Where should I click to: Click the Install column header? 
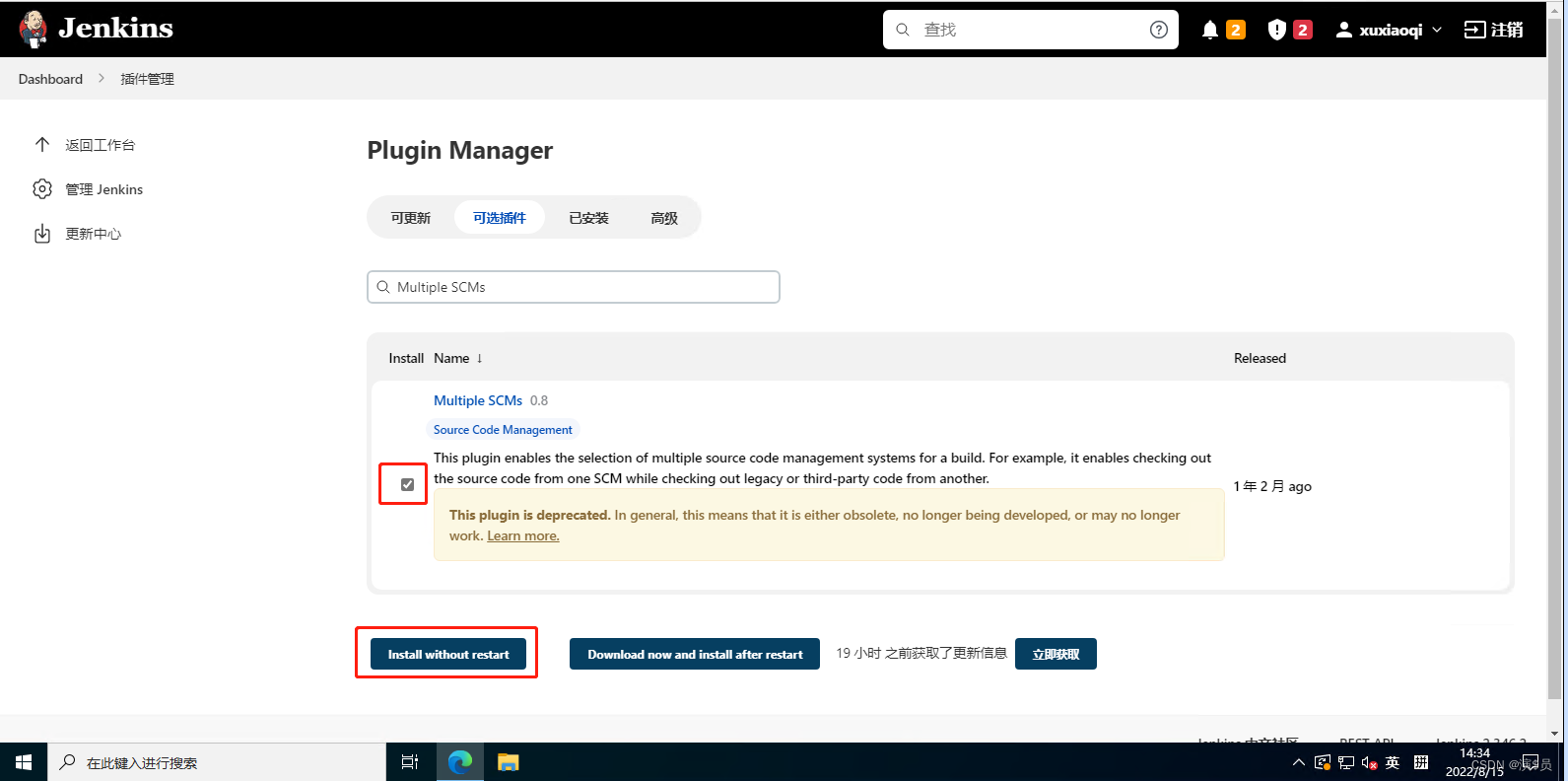point(406,358)
